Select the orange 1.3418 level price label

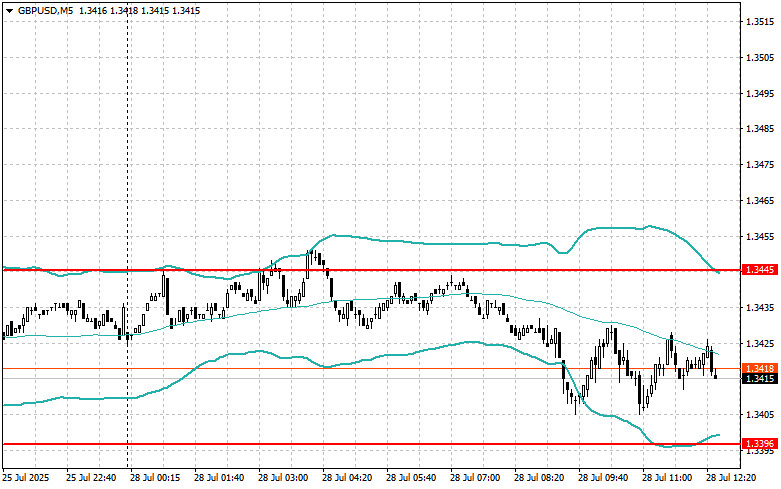pyautogui.click(x=760, y=368)
